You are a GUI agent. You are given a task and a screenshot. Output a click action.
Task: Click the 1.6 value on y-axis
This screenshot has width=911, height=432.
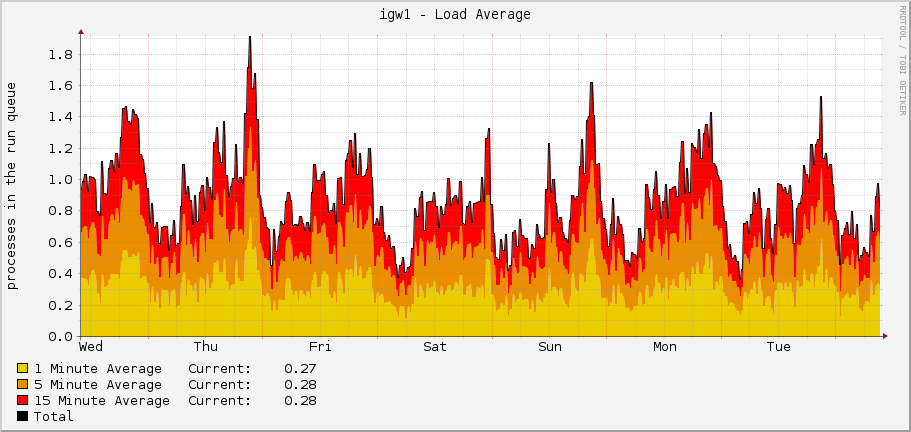[60, 86]
